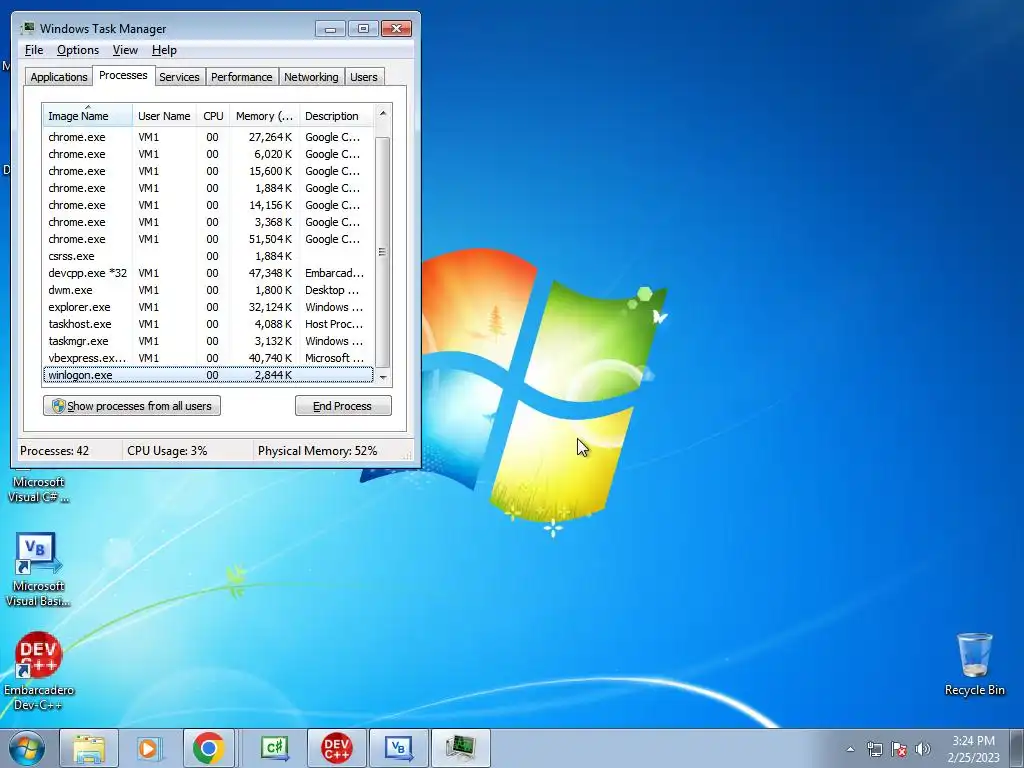Open the Recycle Bin on desktop
Screen dimensions: 1024x768
[974, 664]
